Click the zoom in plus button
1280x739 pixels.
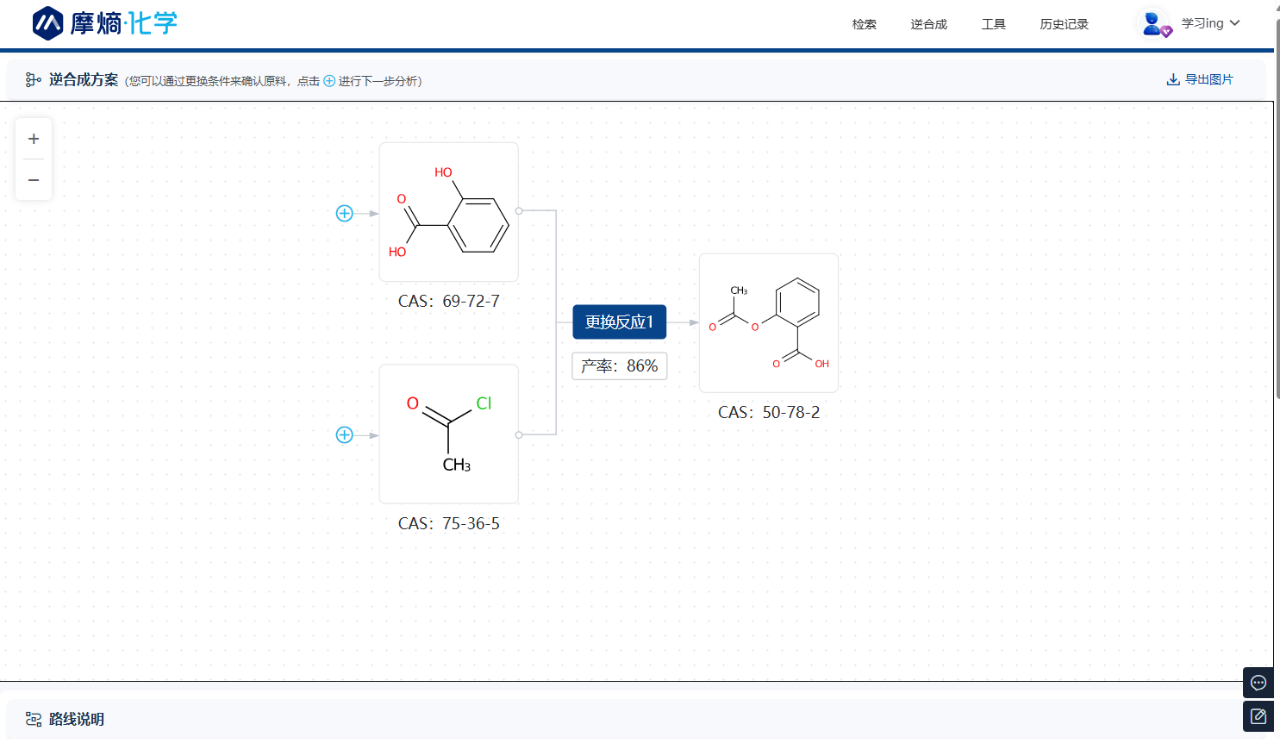click(33, 139)
